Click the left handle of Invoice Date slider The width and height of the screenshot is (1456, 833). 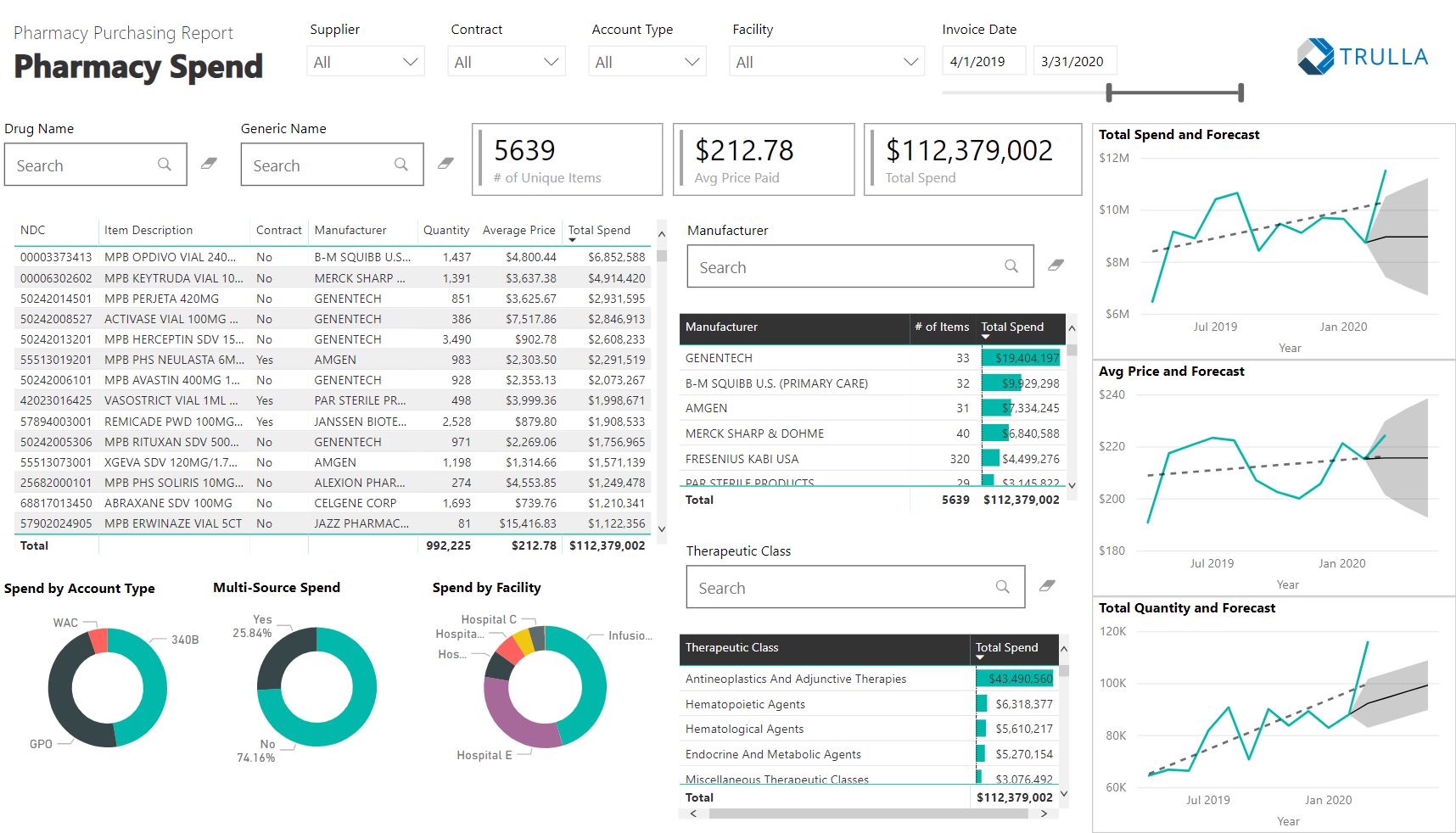pyautogui.click(x=1109, y=92)
